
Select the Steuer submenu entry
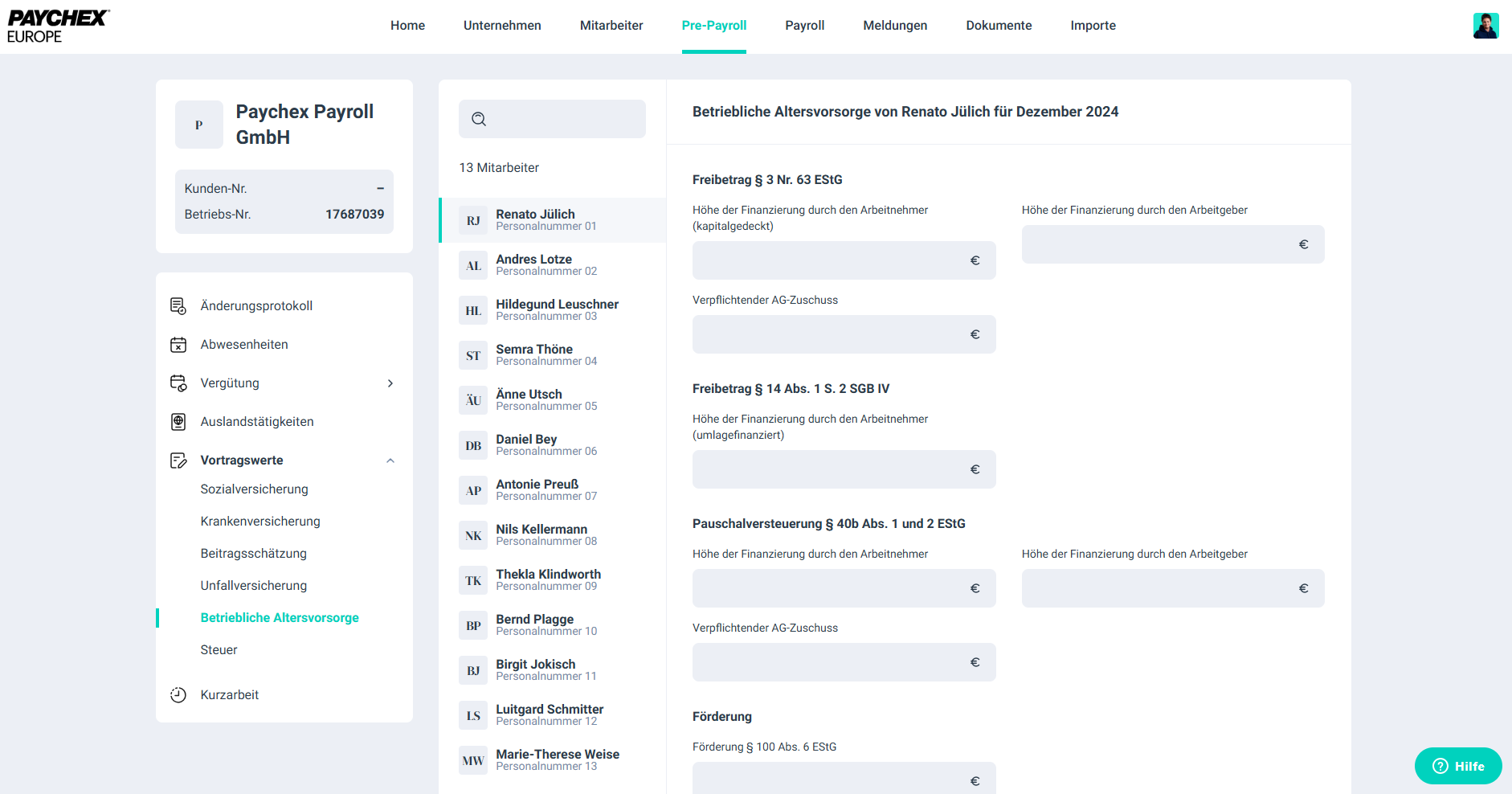[x=219, y=650]
